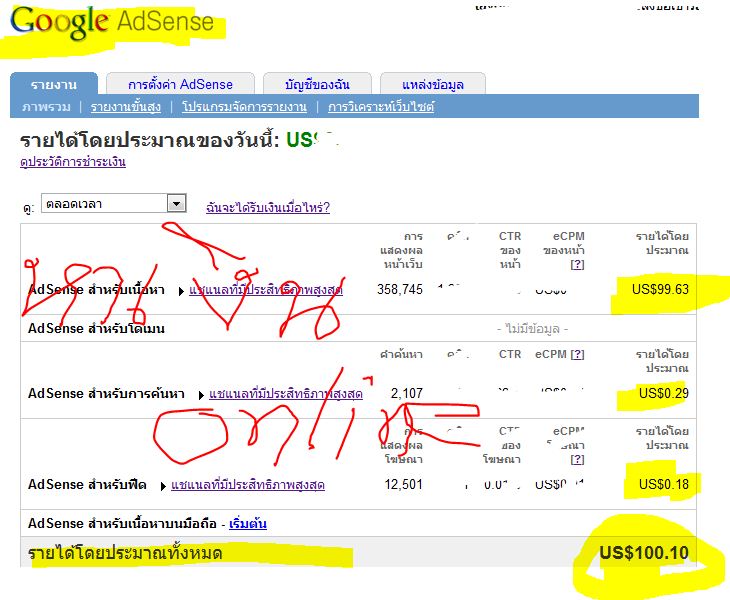Screen dimensions: 730x600
Task: Open top channels link in สำหรับเนื้อหา row
Action: (x=266, y=290)
